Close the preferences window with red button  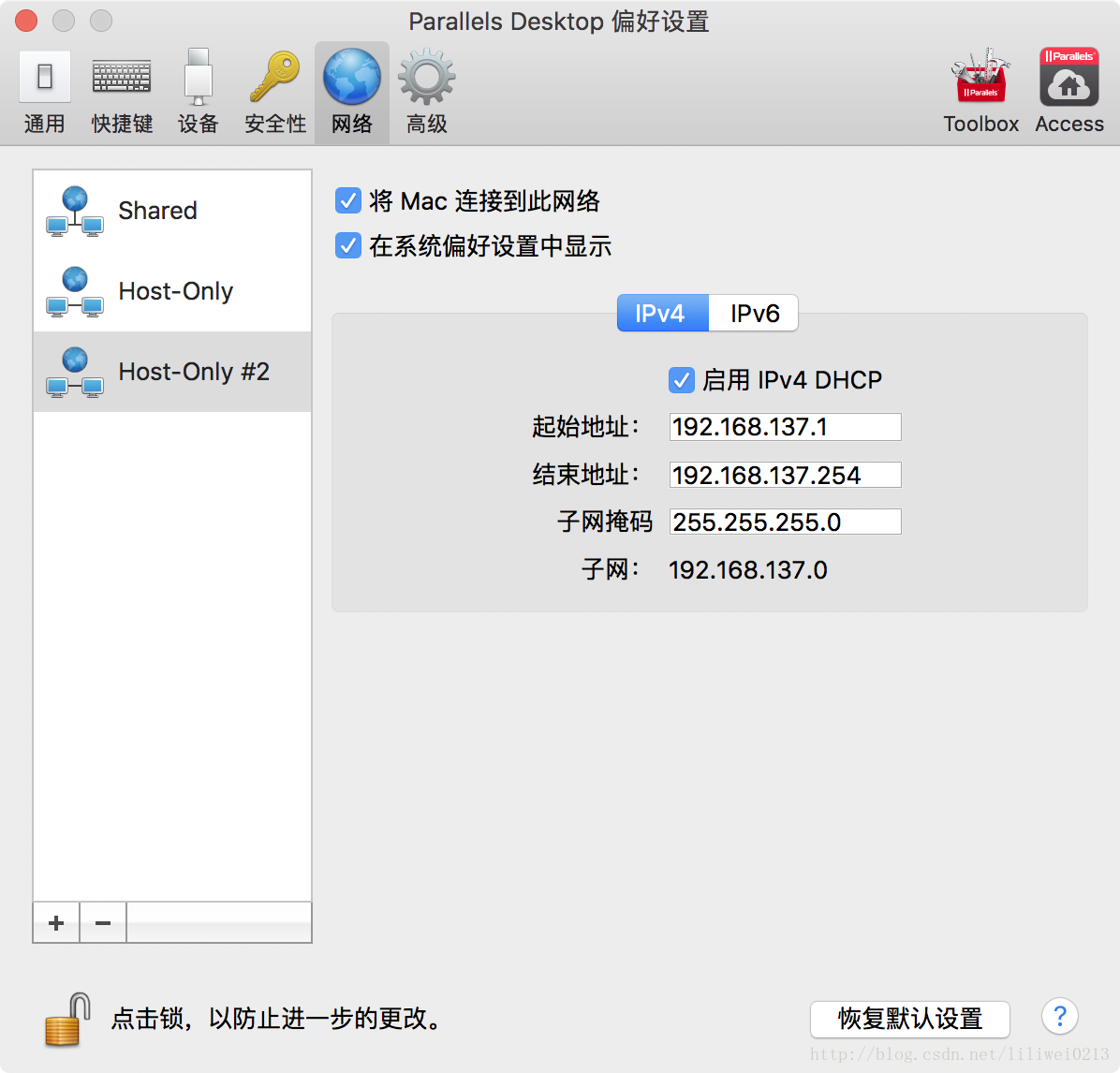[26, 21]
